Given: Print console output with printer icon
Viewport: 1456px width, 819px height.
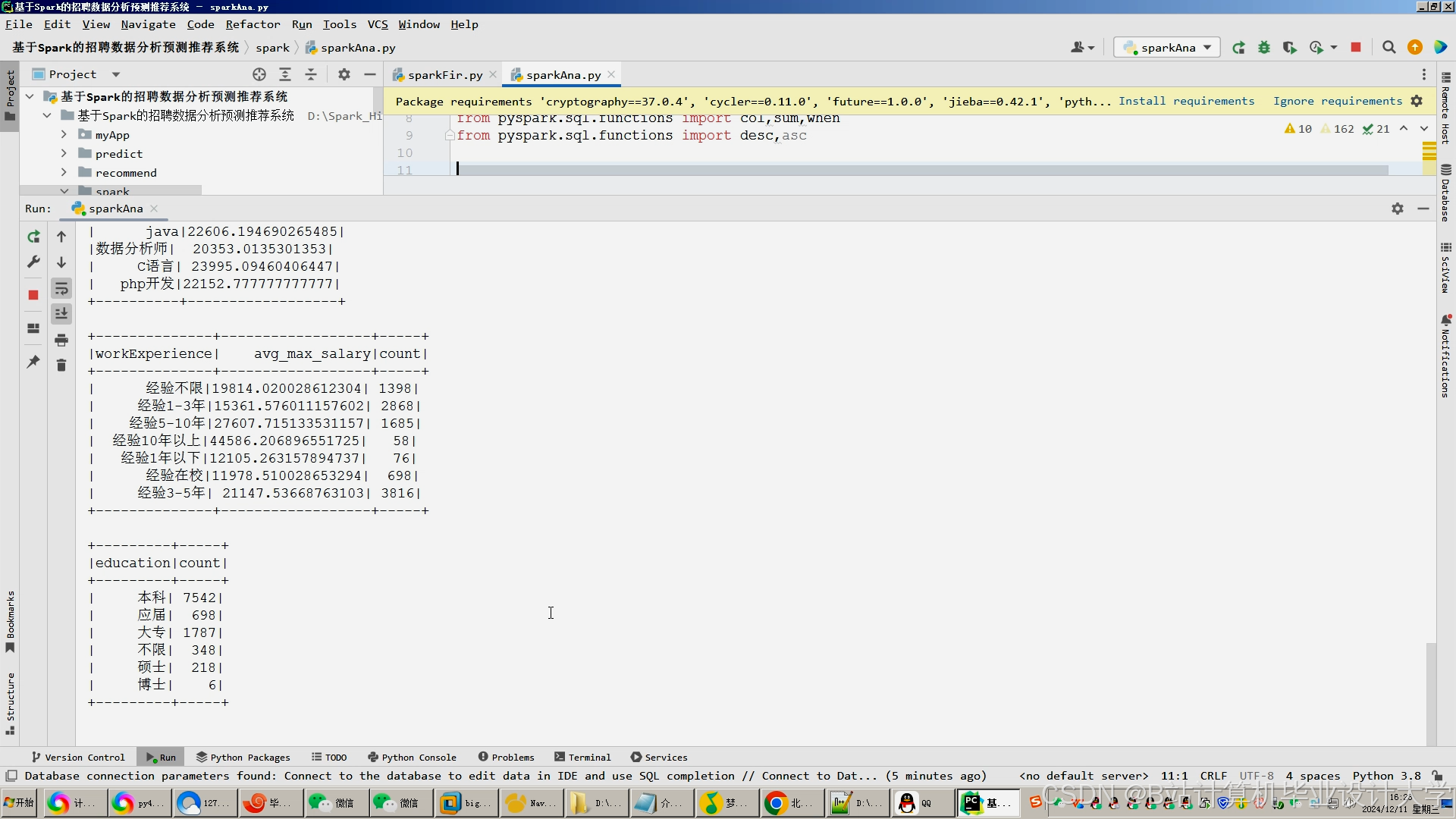Looking at the screenshot, I should click(x=61, y=340).
